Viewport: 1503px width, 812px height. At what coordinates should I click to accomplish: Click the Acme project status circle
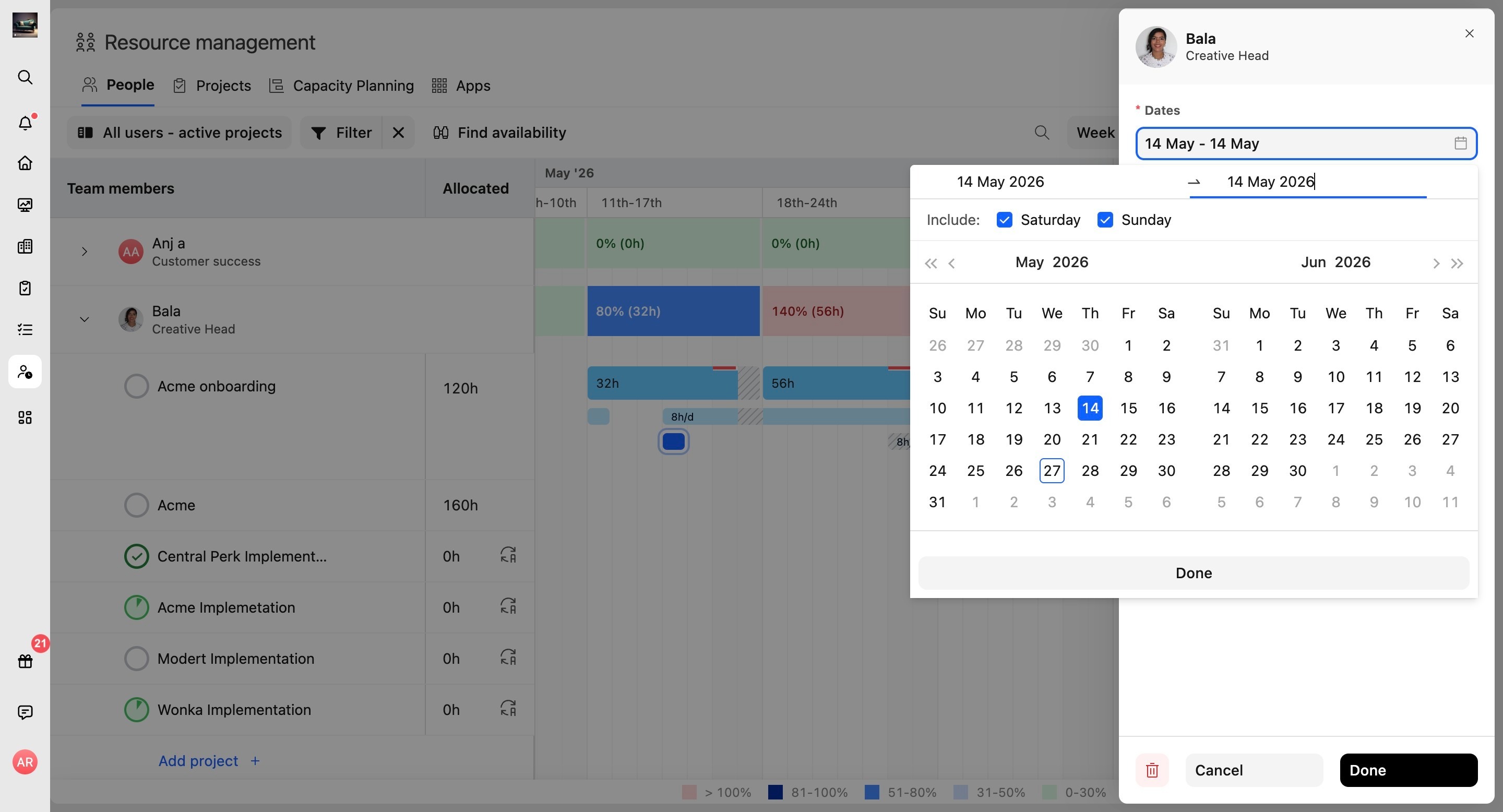[137, 505]
